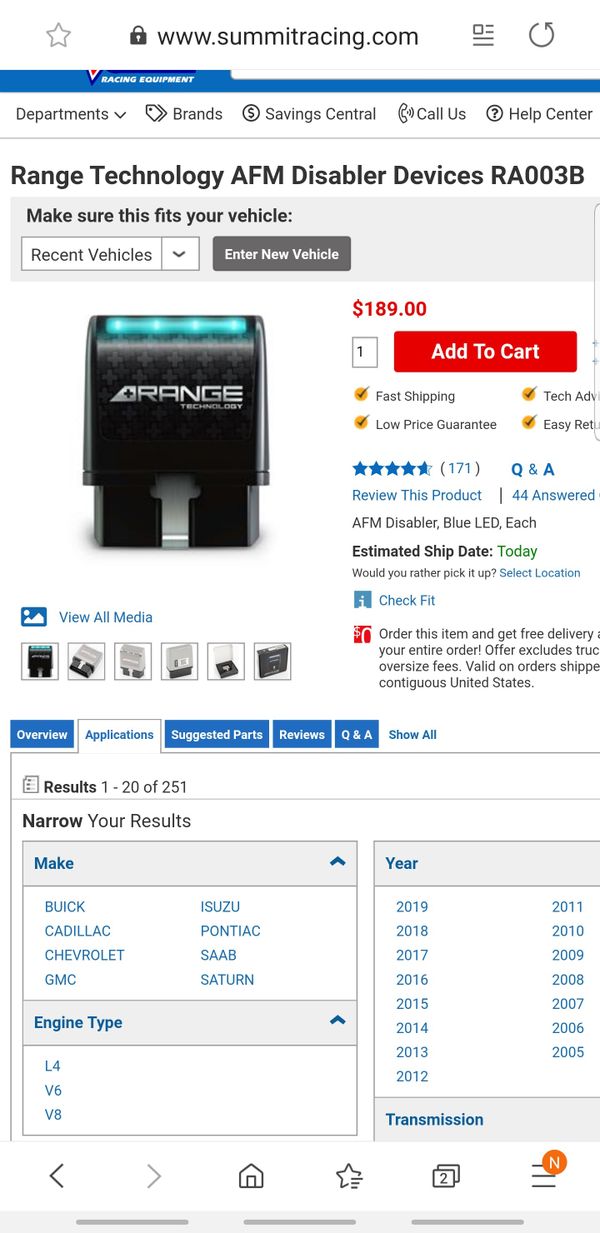The height and width of the screenshot is (1233, 600).
Task: Add item with Add To Cart button
Action: [x=485, y=352]
